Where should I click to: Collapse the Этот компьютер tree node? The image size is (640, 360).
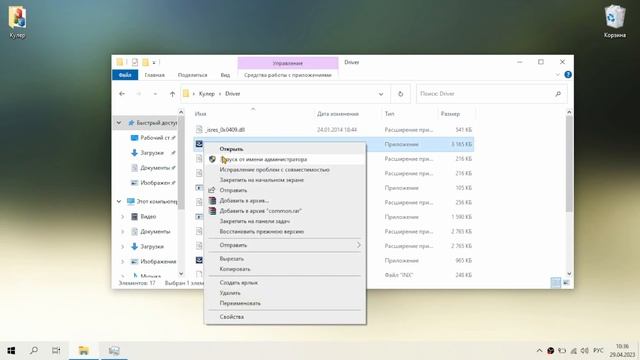tap(119, 202)
